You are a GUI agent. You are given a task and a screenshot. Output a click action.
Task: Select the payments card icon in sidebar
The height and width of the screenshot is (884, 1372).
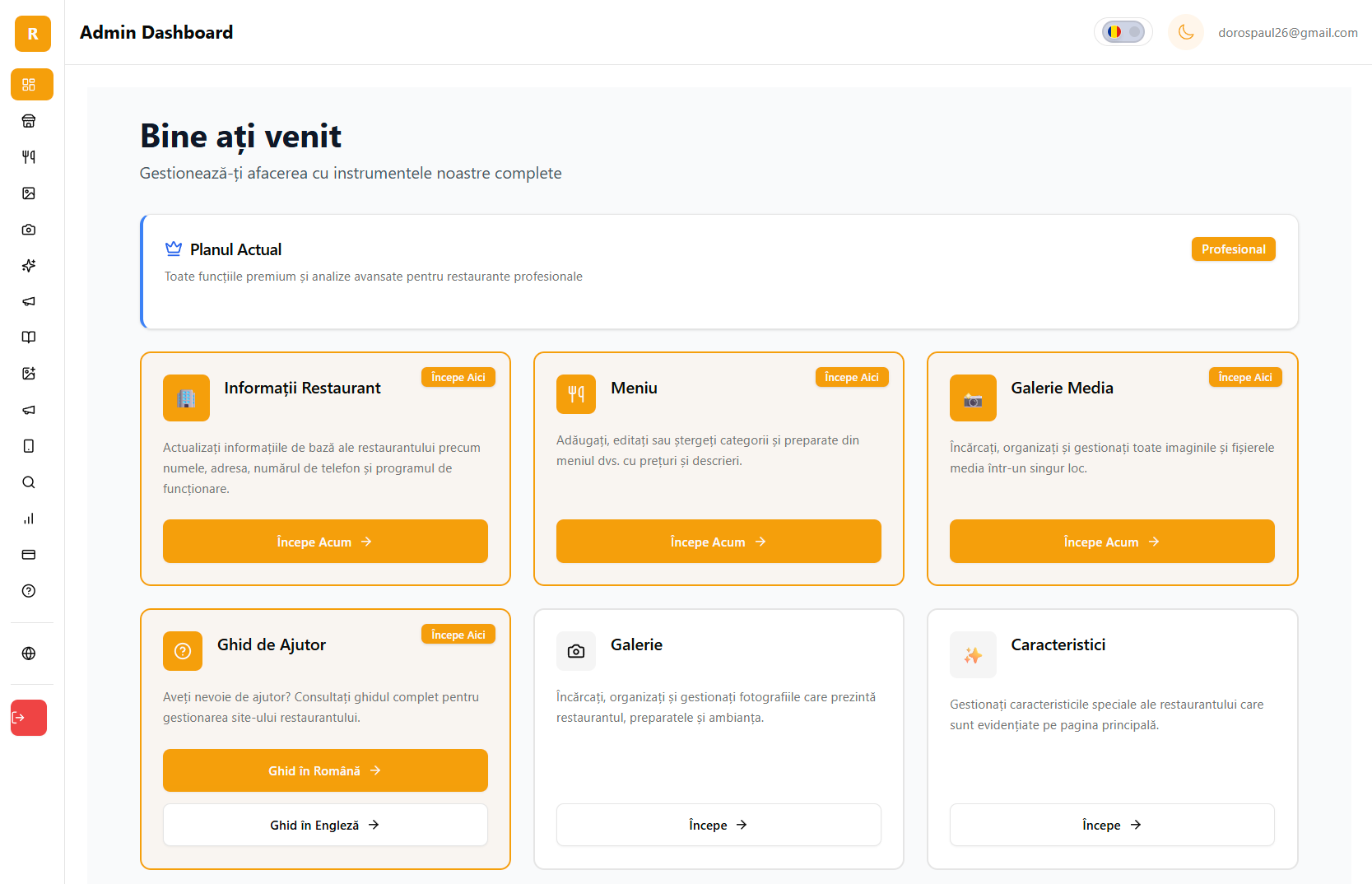pos(29,555)
